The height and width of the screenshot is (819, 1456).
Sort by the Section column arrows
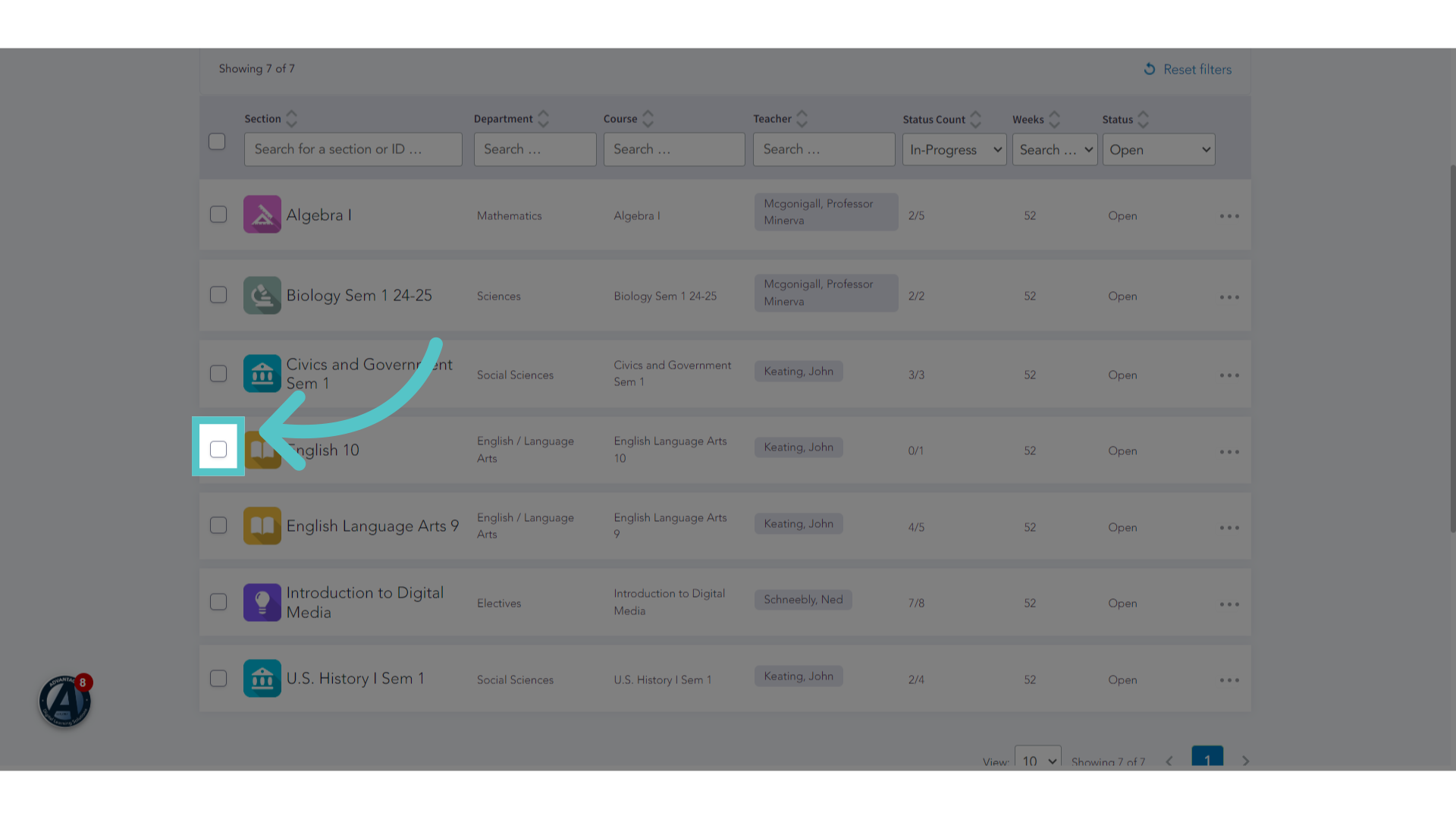[x=291, y=119]
